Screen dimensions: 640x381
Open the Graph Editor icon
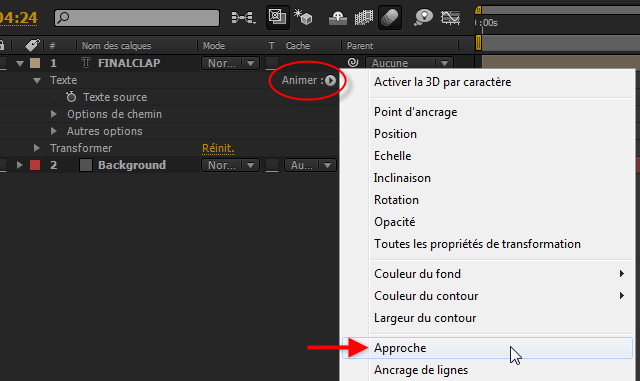pyautogui.click(x=450, y=18)
